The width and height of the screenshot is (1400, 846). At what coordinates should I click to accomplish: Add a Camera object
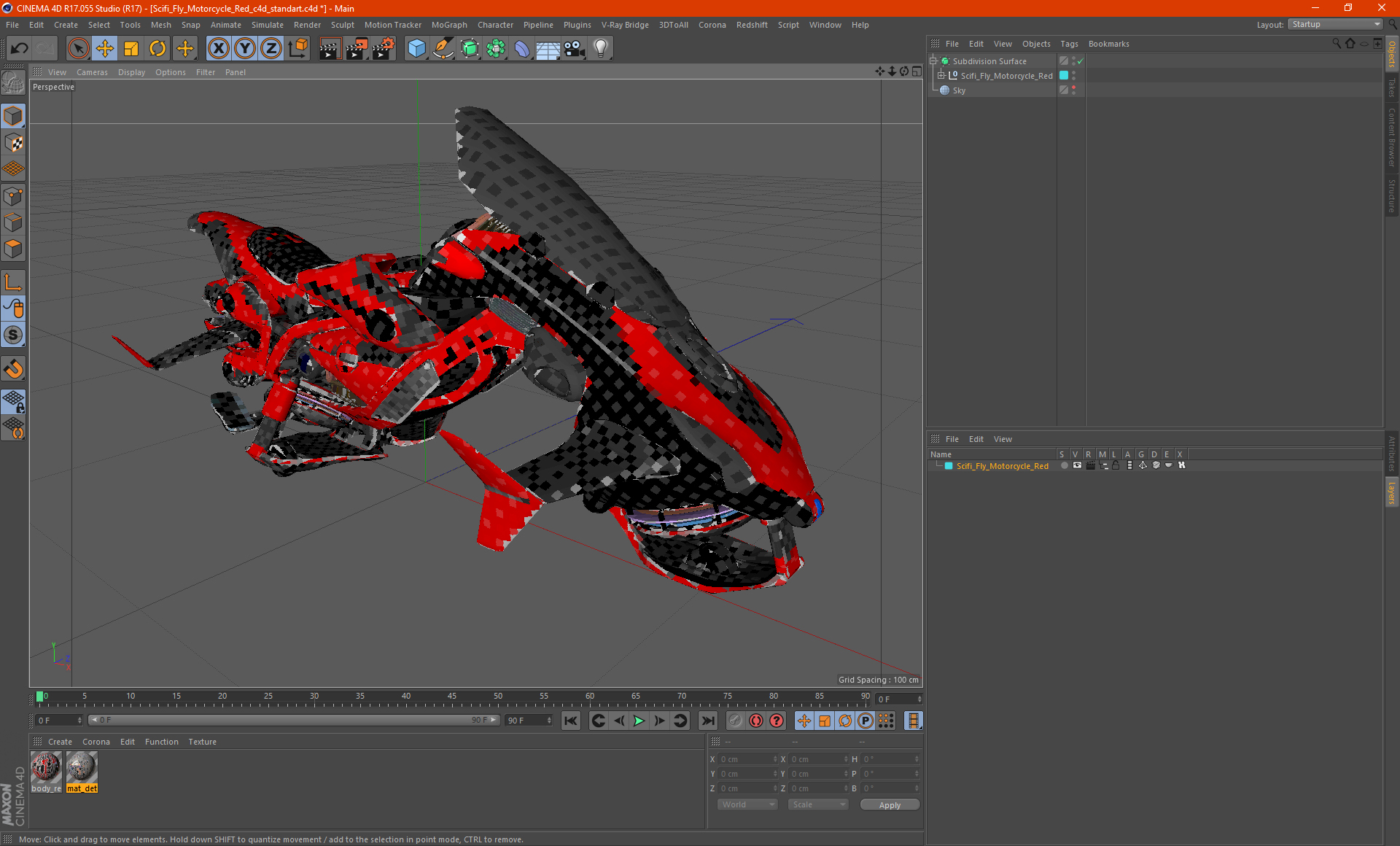[x=575, y=49]
